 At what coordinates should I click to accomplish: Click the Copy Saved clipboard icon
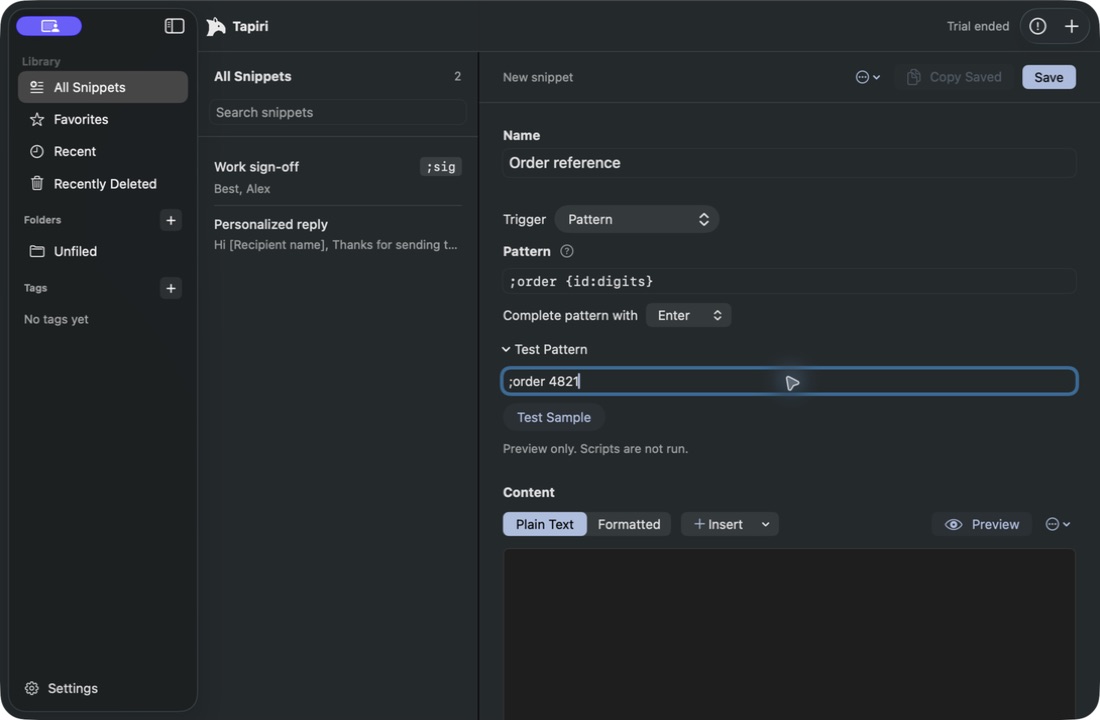913,77
